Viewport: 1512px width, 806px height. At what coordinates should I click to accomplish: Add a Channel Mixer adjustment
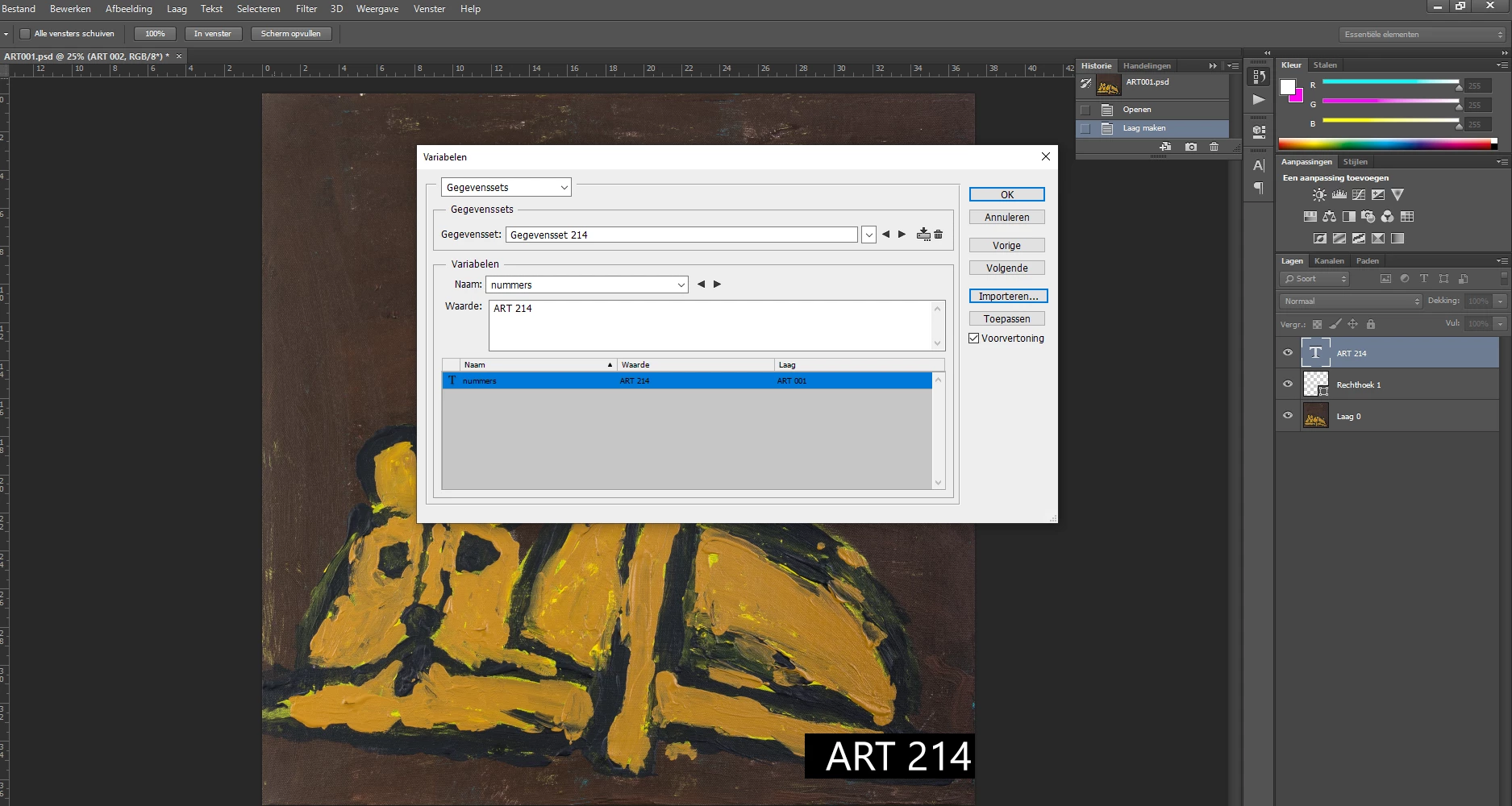pyautogui.click(x=1388, y=217)
